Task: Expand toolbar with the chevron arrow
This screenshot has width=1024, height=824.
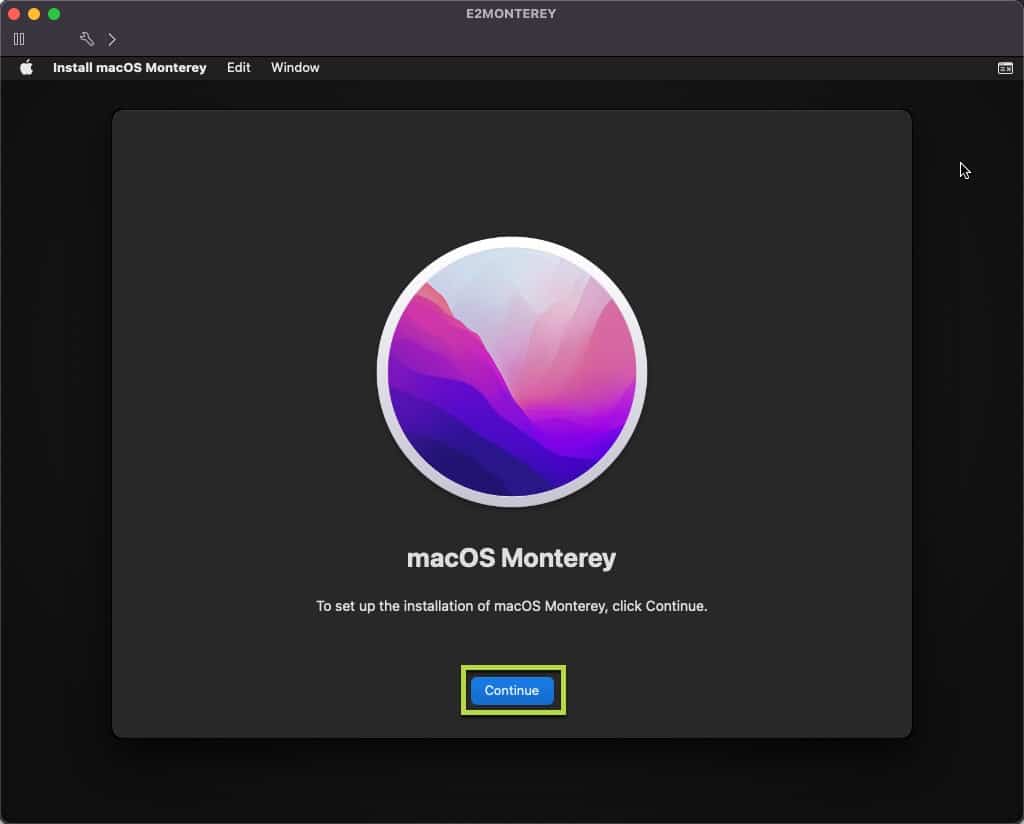Action: click(112, 39)
